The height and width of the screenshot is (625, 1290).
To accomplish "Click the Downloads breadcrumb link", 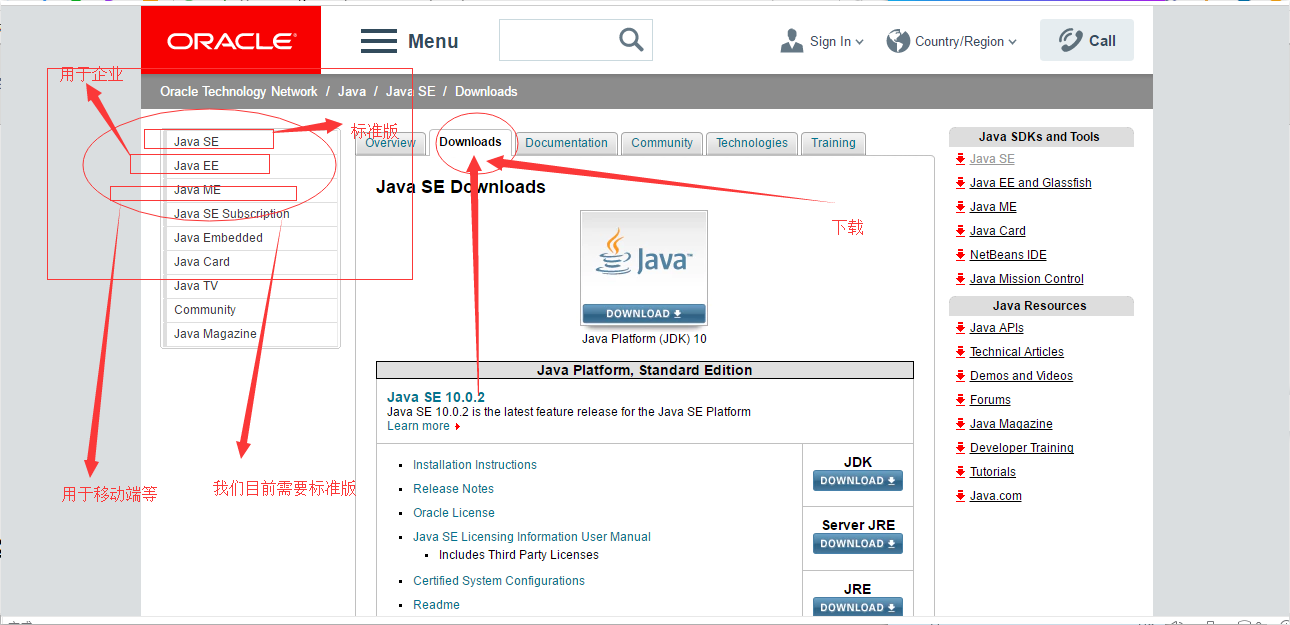I will tap(486, 91).
